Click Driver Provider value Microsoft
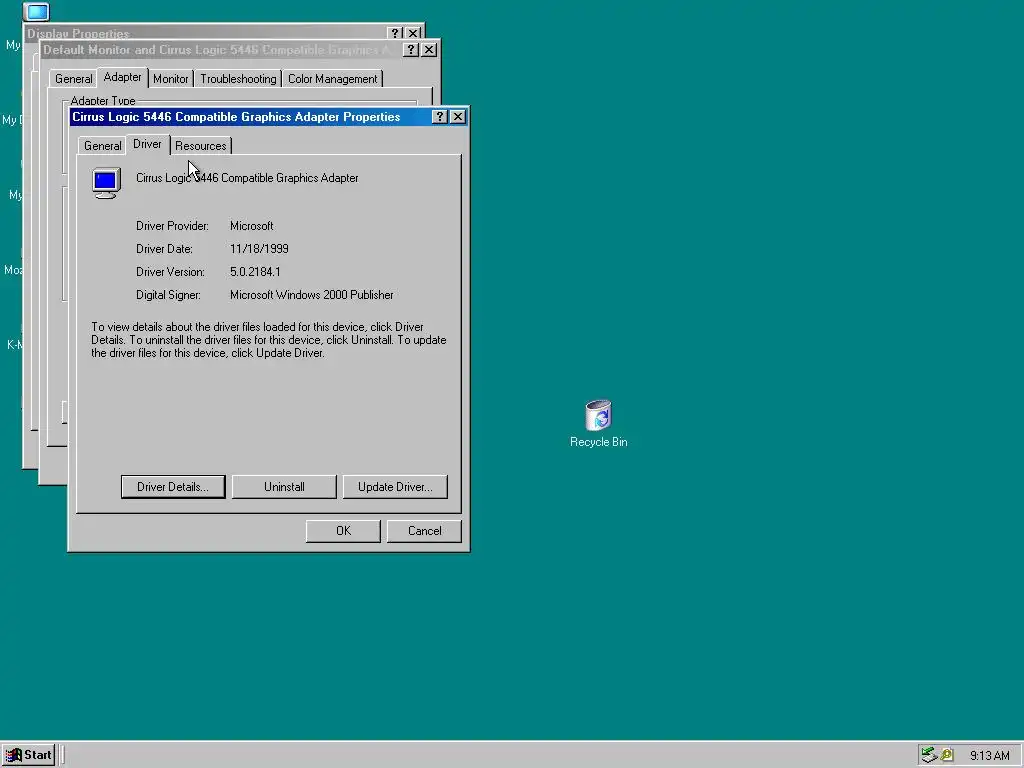 251,226
